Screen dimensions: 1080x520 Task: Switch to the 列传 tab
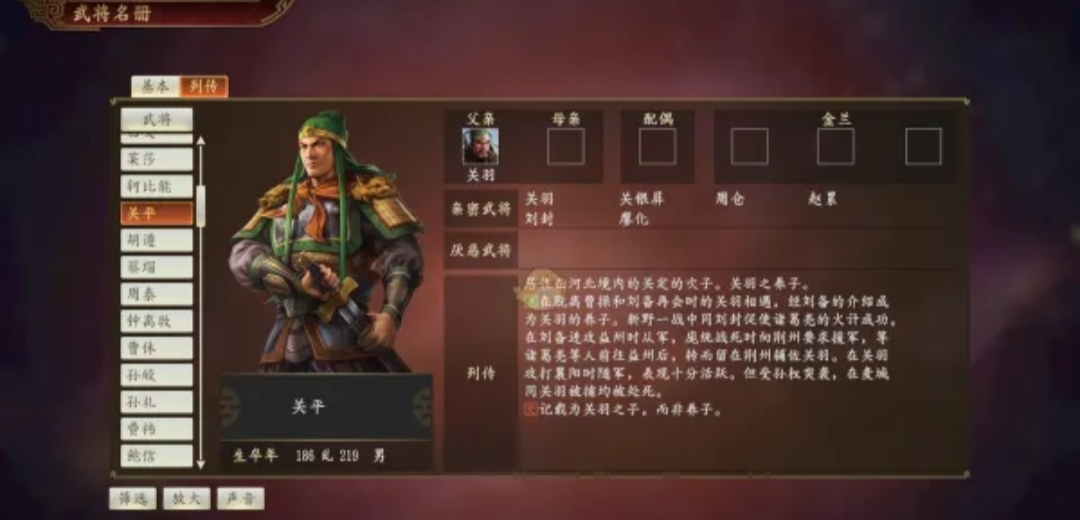click(x=204, y=86)
